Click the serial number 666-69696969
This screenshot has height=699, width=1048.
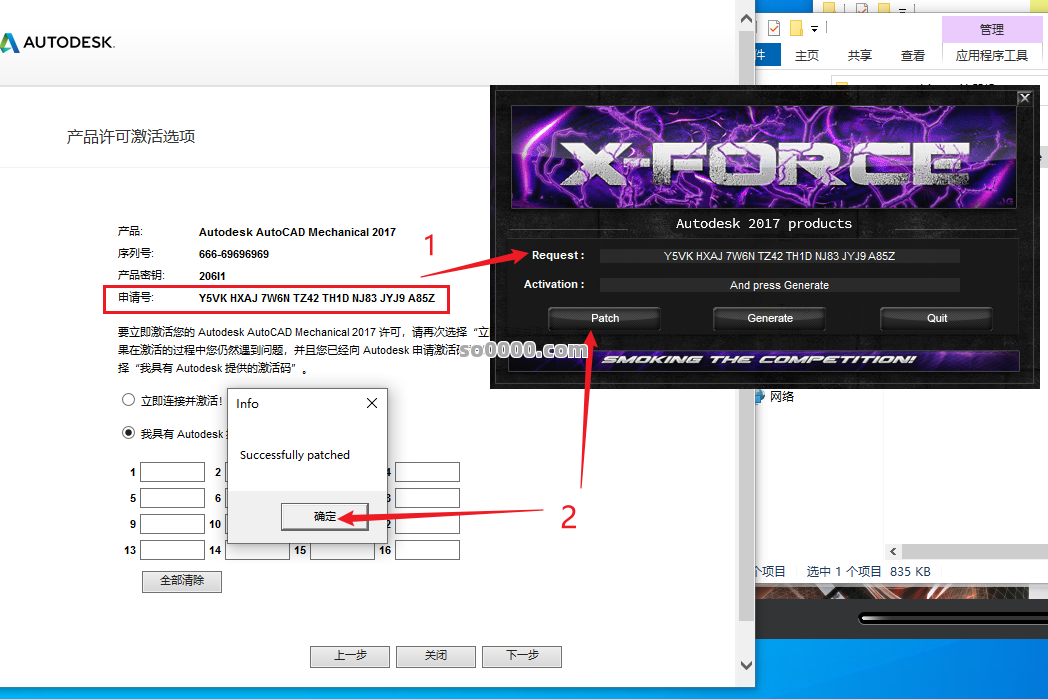[234, 254]
